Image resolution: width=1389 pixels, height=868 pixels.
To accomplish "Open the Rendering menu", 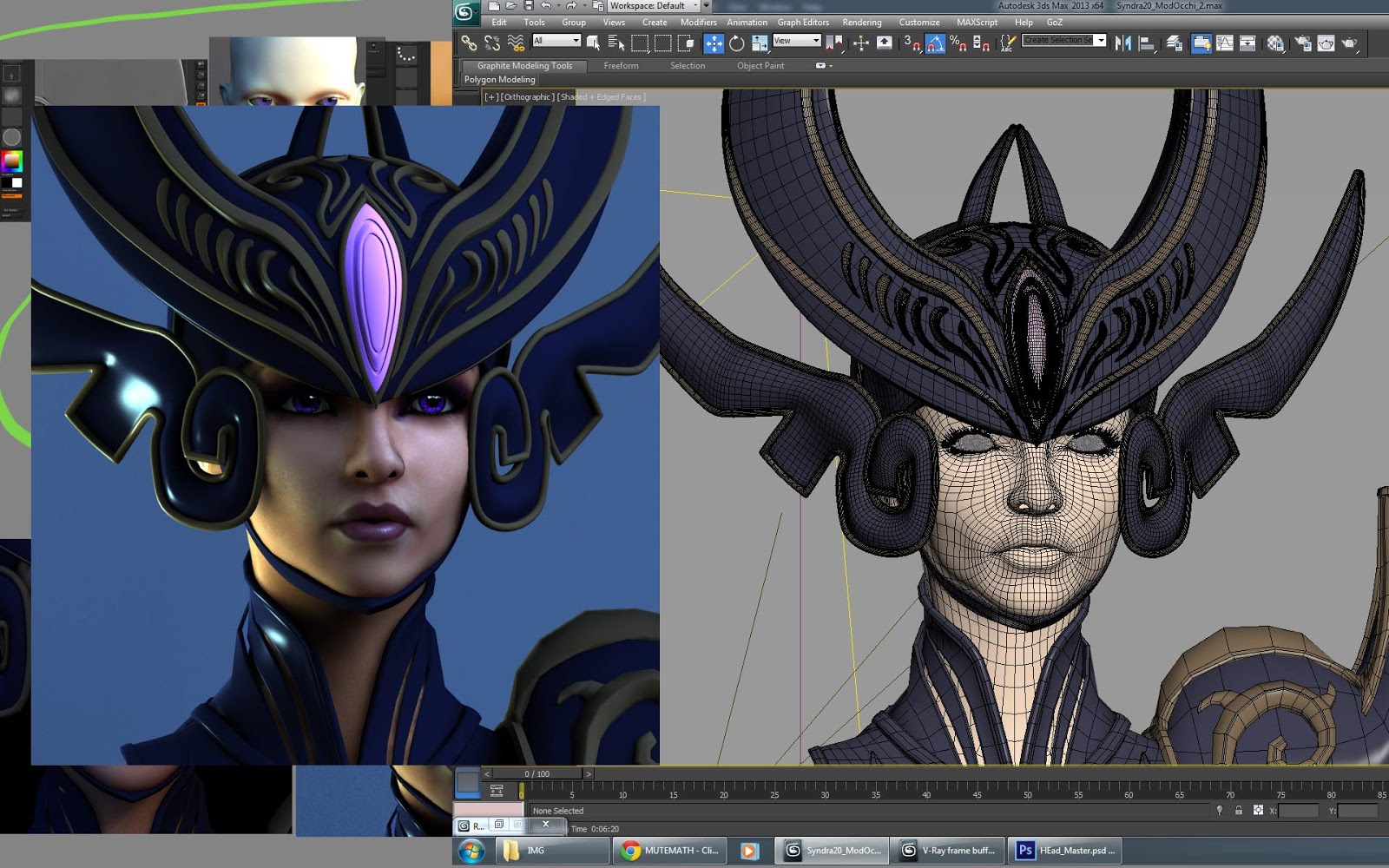I will [x=862, y=23].
